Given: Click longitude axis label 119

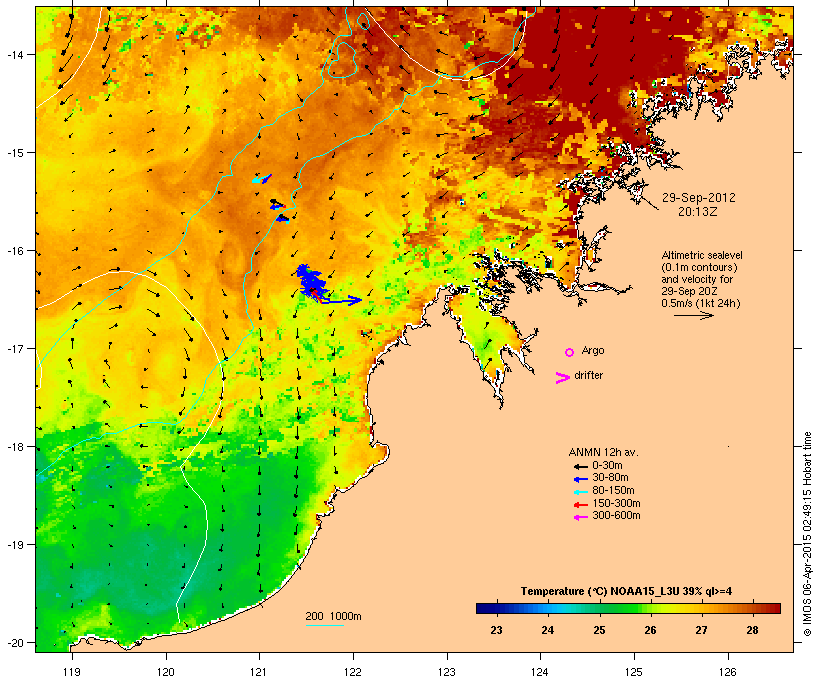Looking at the screenshot, I should point(72,672).
